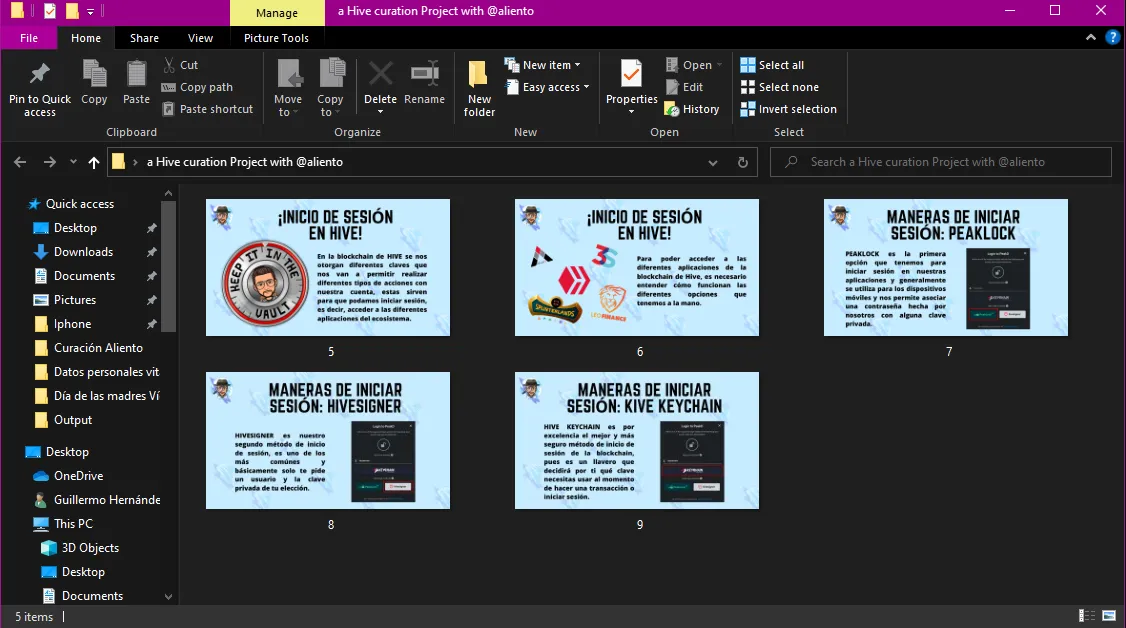Pin the folder to Quick access

click(x=39, y=88)
